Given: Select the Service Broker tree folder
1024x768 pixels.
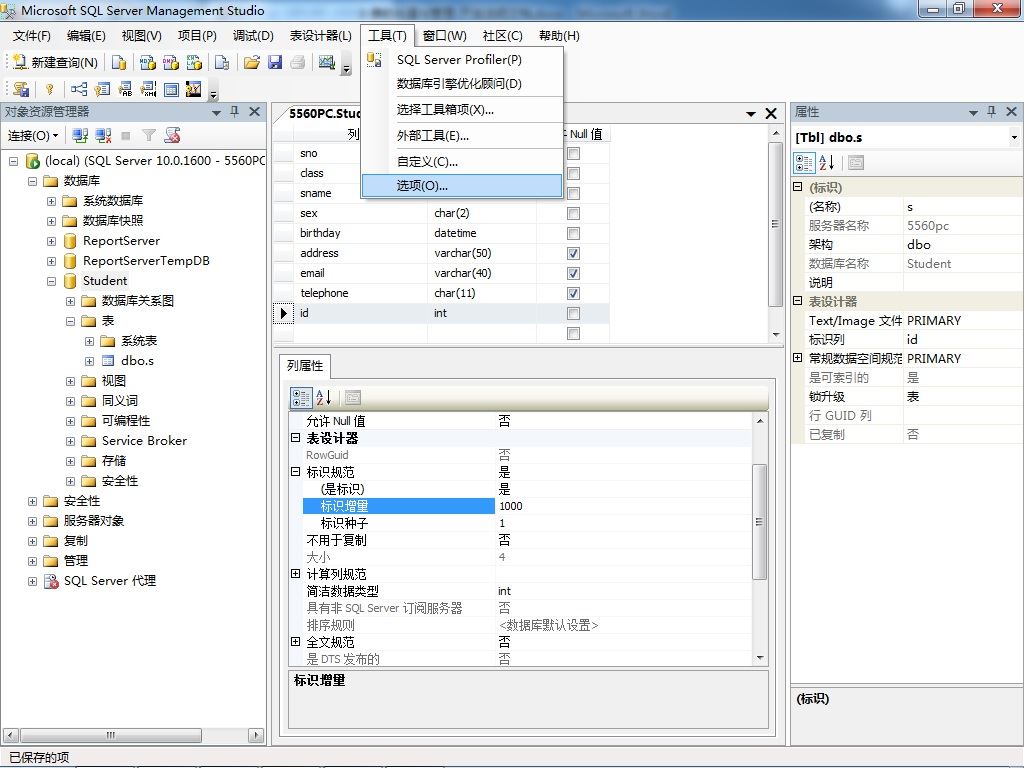Looking at the screenshot, I should pyautogui.click(x=144, y=441).
